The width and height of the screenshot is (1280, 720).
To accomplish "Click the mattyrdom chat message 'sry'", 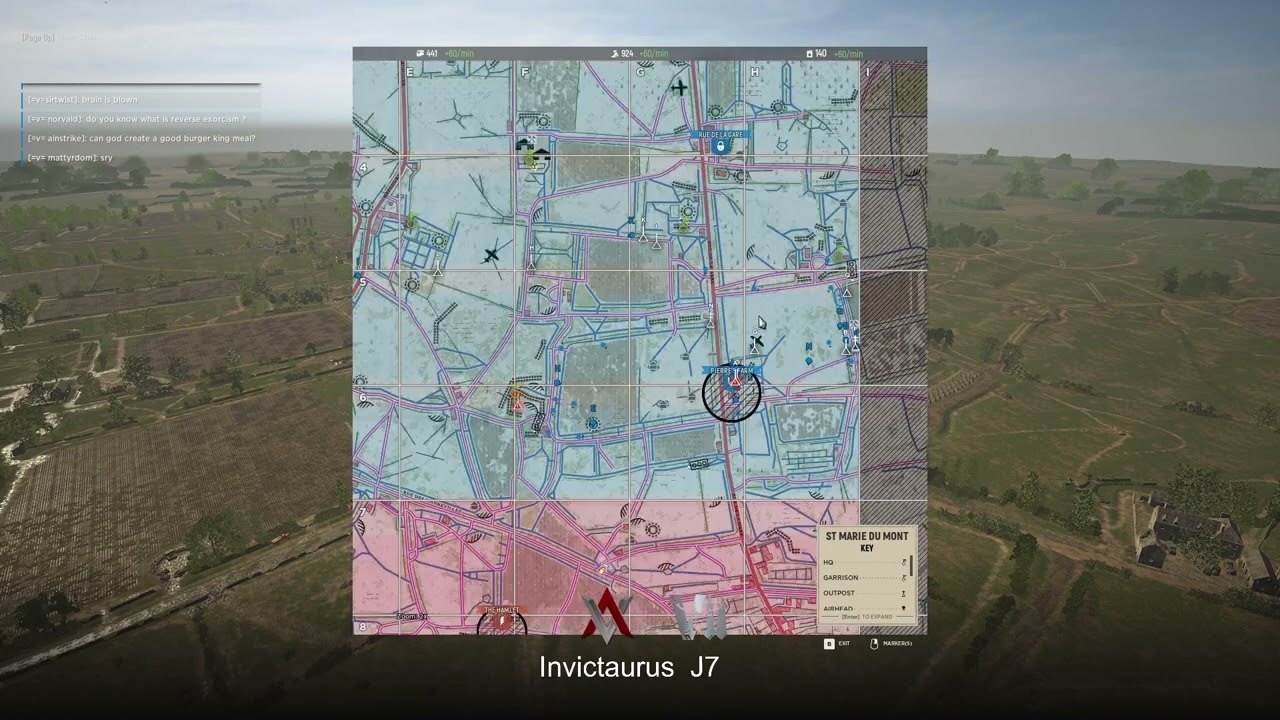I will pos(70,158).
